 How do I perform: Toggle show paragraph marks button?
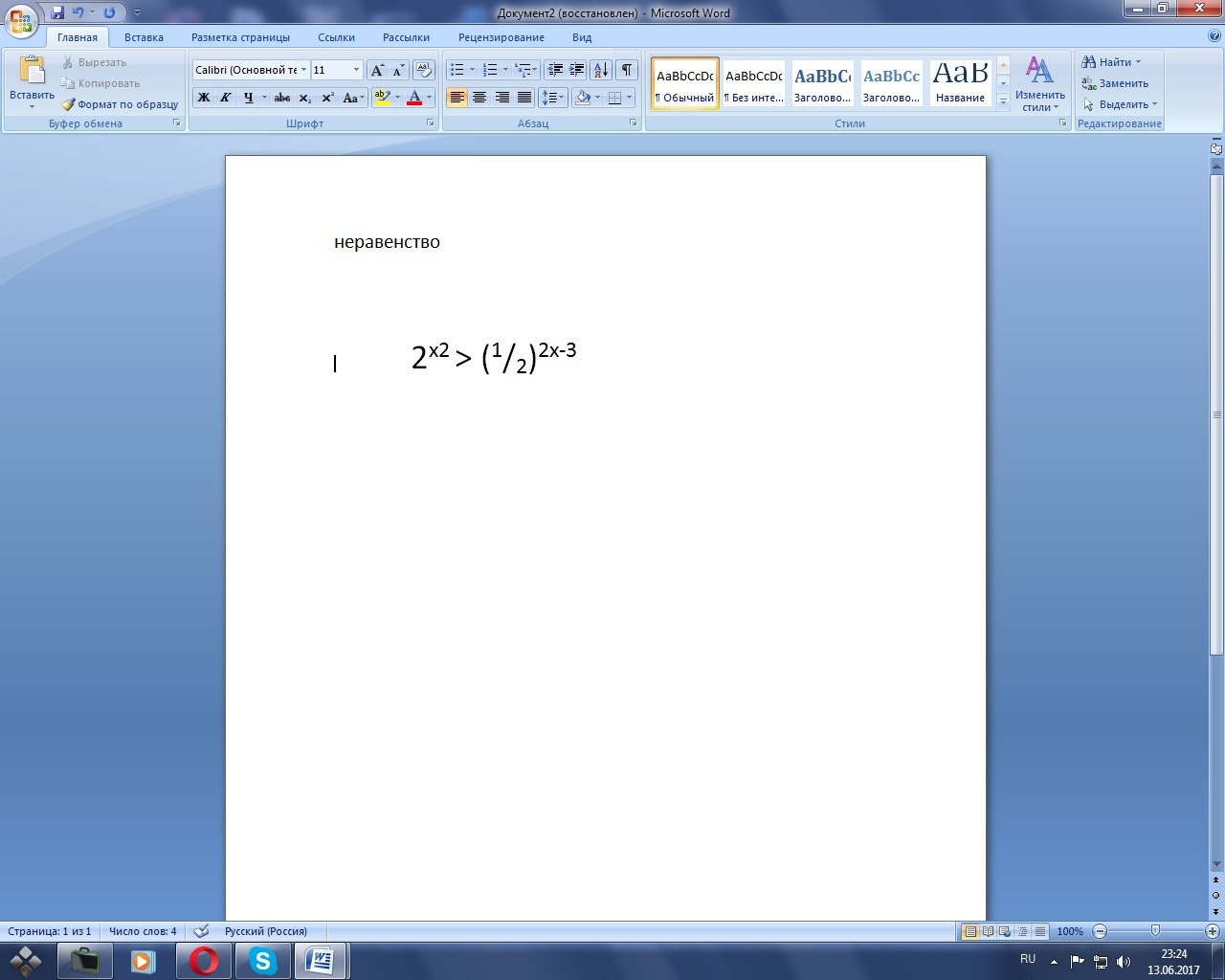coord(627,70)
